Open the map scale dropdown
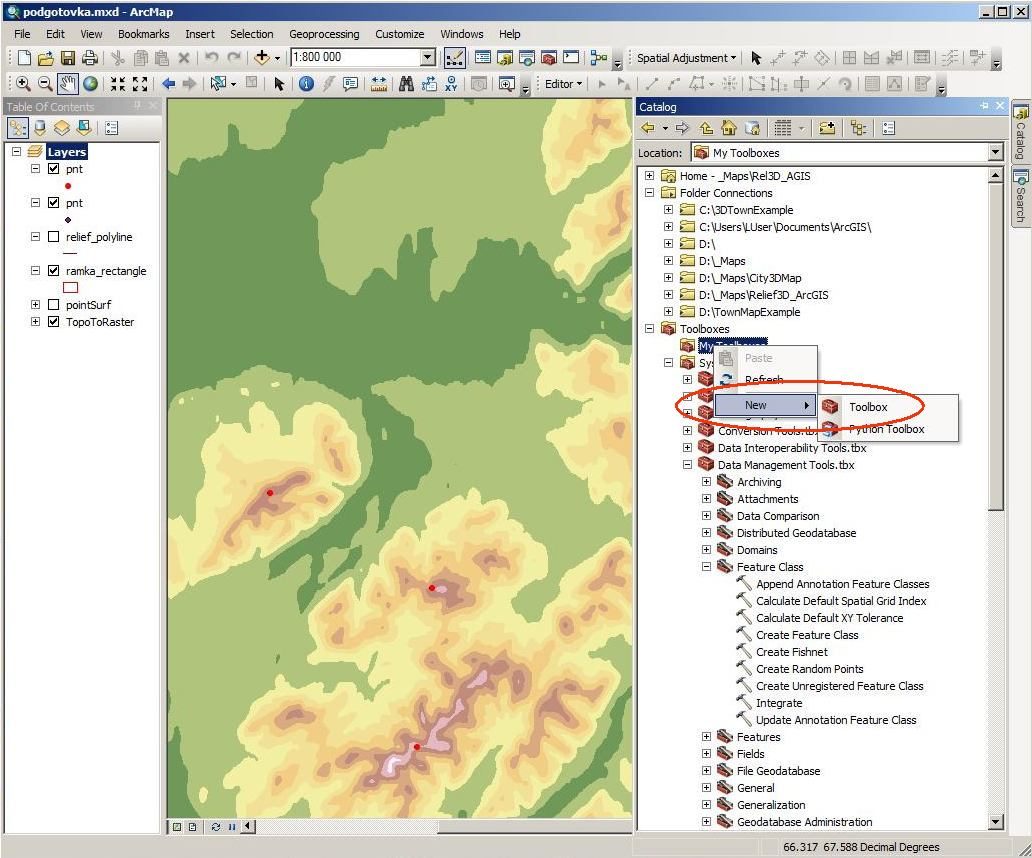1032x858 pixels. 428,57
